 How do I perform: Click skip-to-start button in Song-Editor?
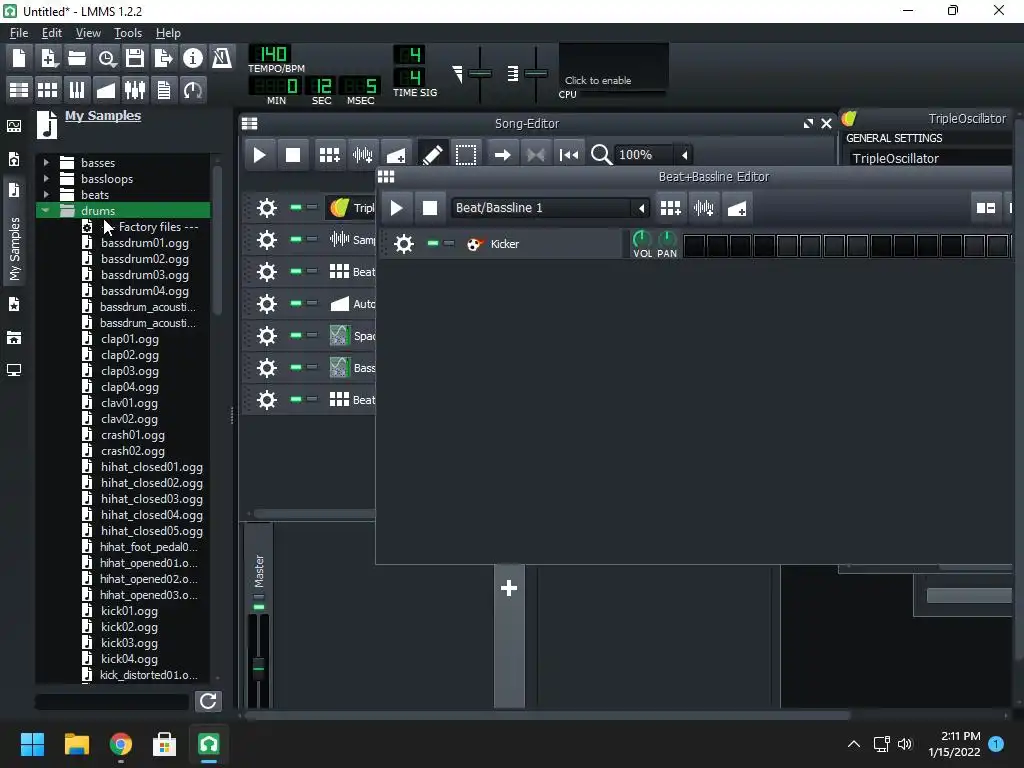click(x=569, y=155)
